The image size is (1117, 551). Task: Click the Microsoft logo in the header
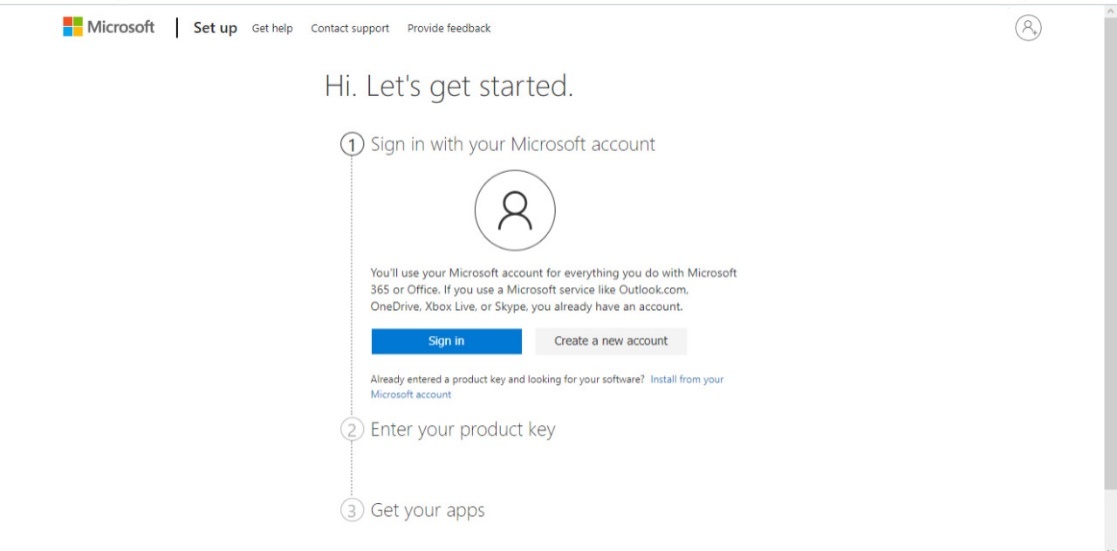[x=108, y=27]
